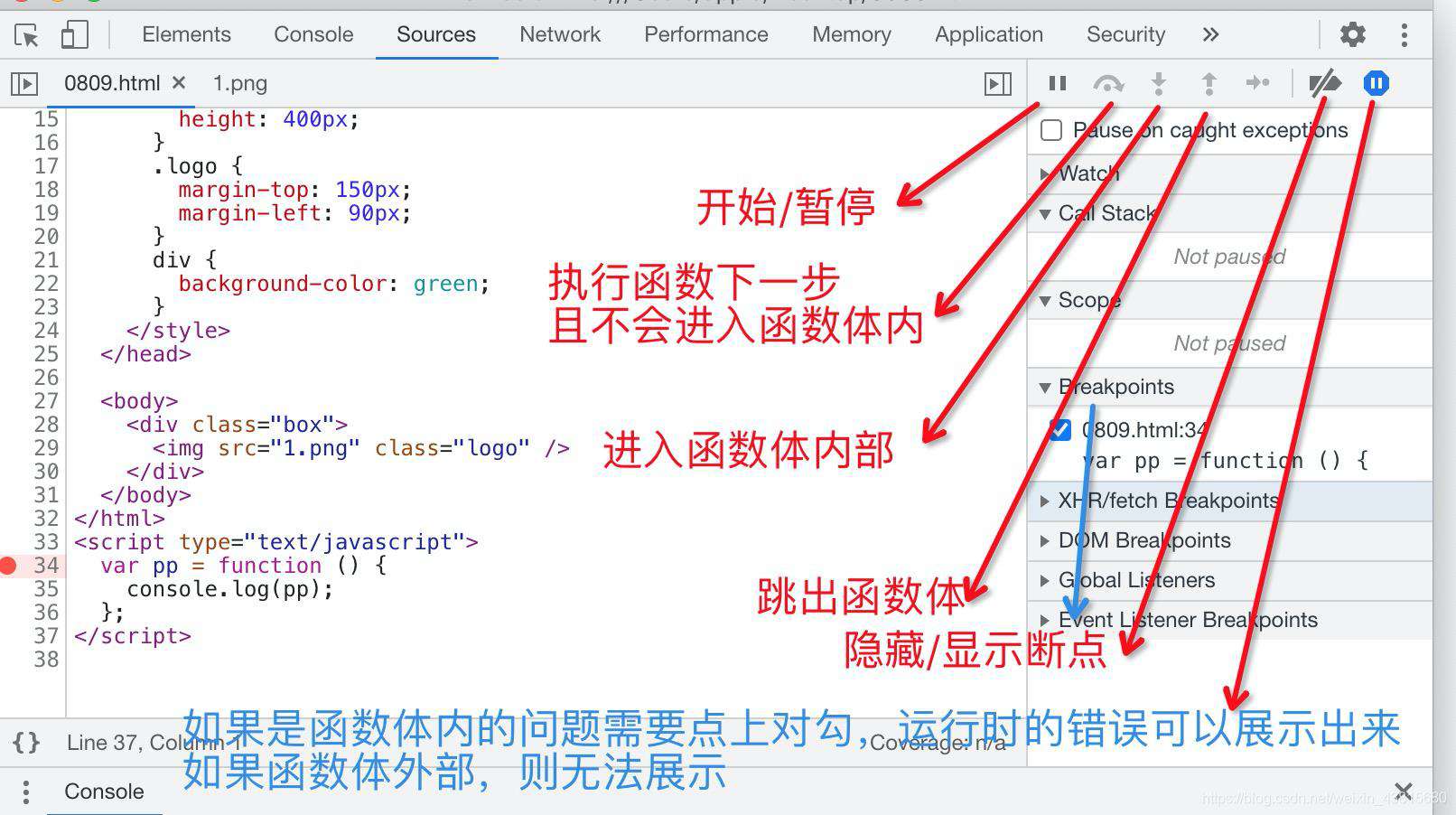The height and width of the screenshot is (815, 1456).
Task: Click 'Not paused' text under Scope
Action: [1229, 344]
